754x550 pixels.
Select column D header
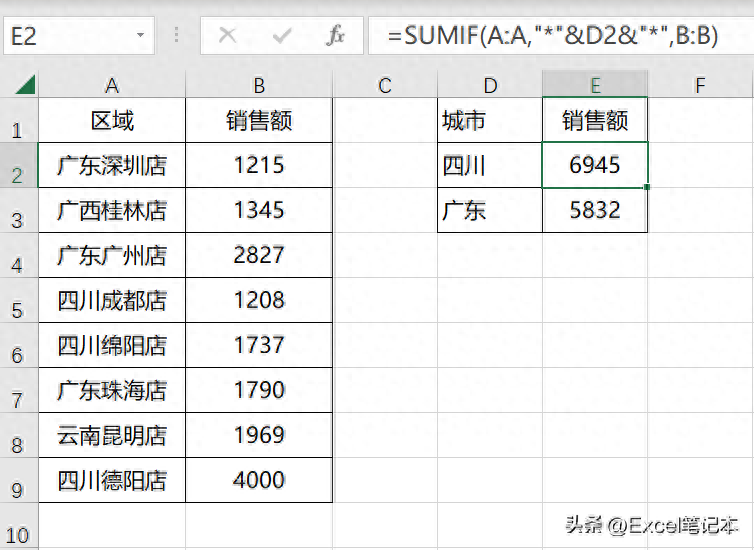[x=490, y=85]
